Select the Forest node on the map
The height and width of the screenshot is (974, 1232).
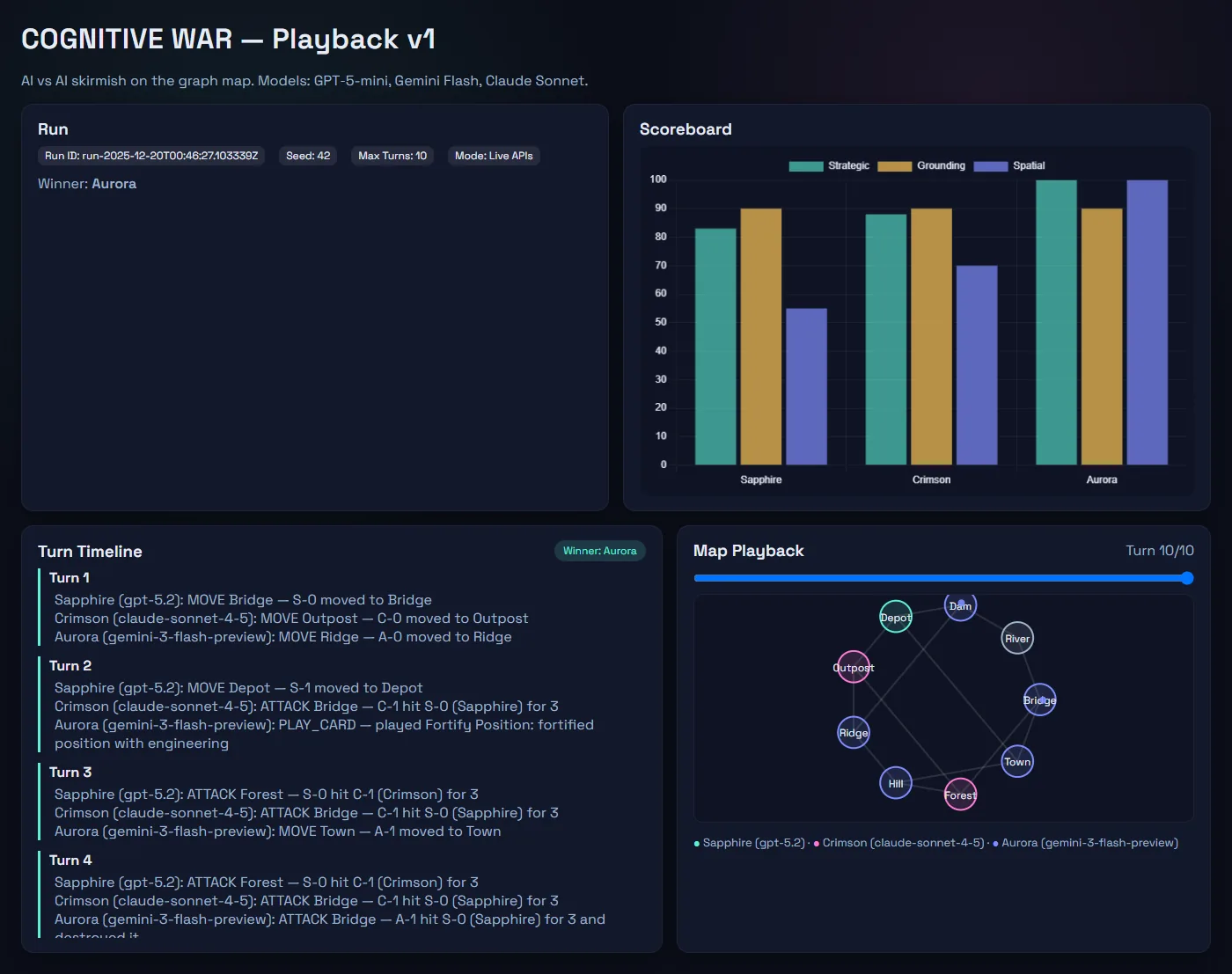960,795
